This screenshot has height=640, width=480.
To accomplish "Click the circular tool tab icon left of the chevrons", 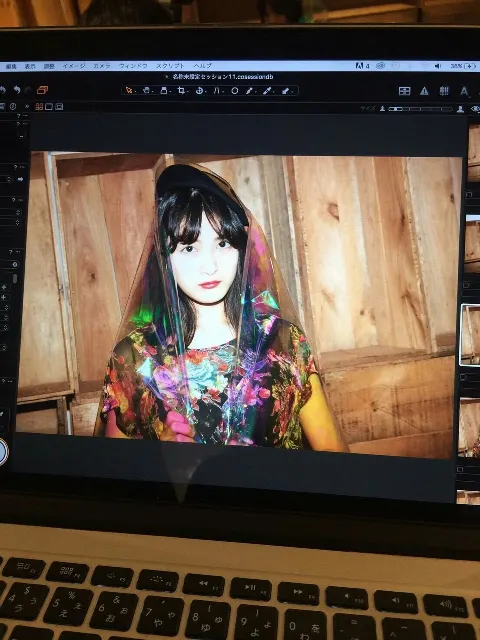I will pos(13,106).
